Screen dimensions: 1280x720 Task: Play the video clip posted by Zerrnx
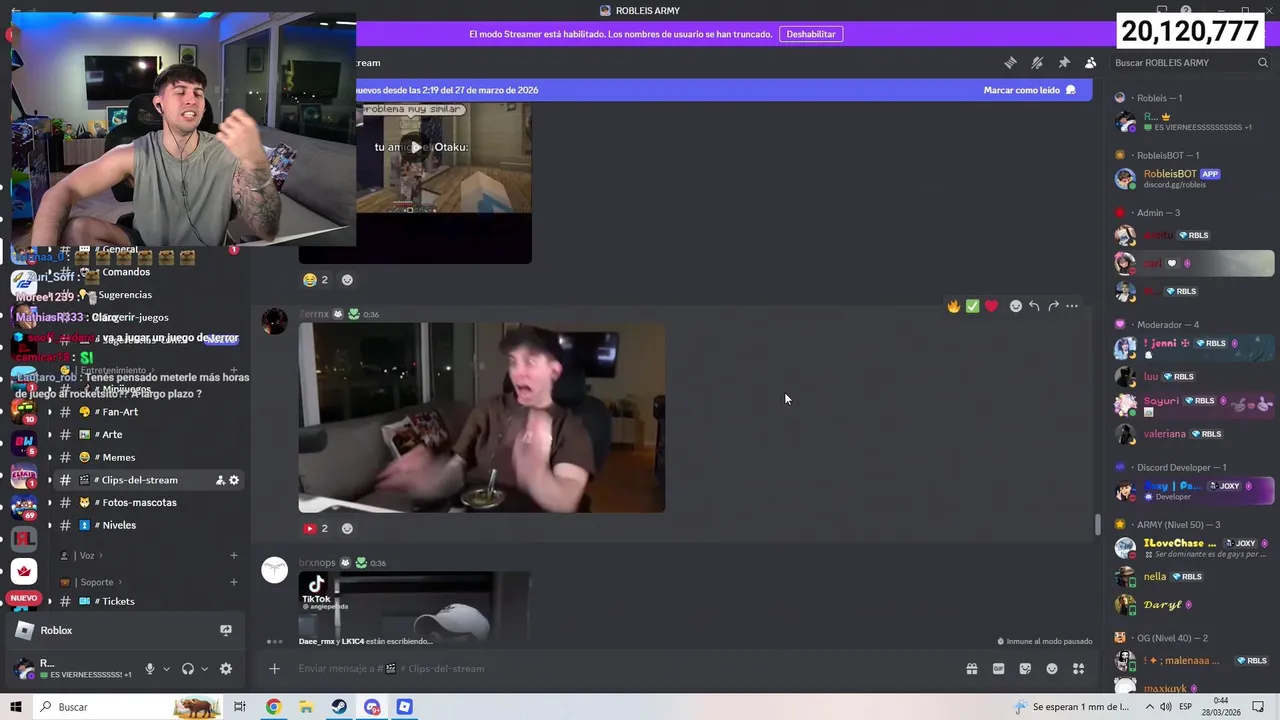click(482, 417)
